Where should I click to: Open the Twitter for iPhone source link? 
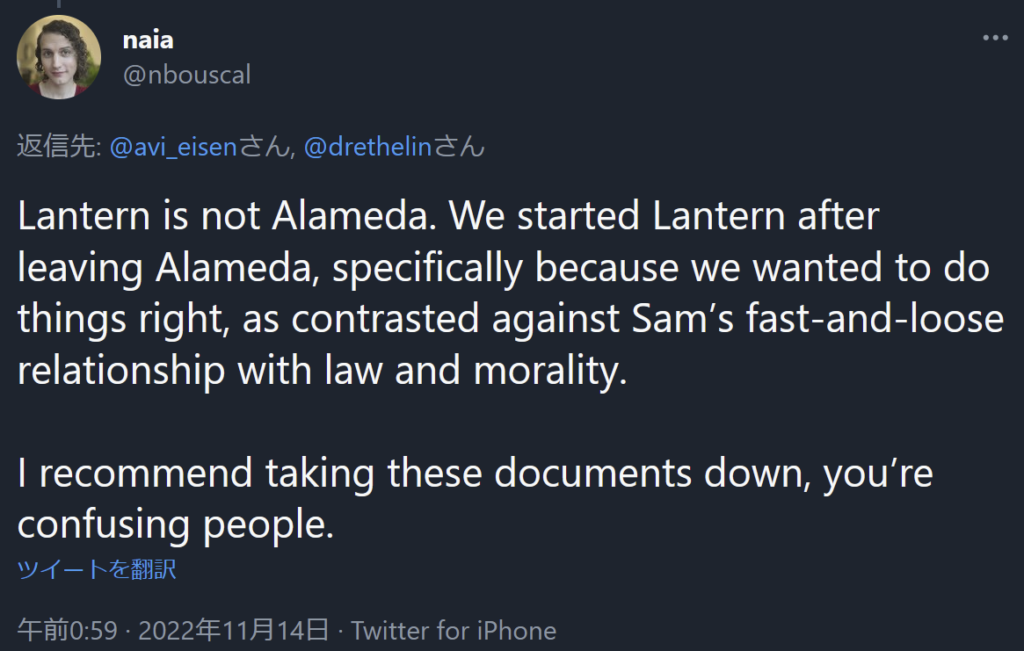tap(453, 631)
